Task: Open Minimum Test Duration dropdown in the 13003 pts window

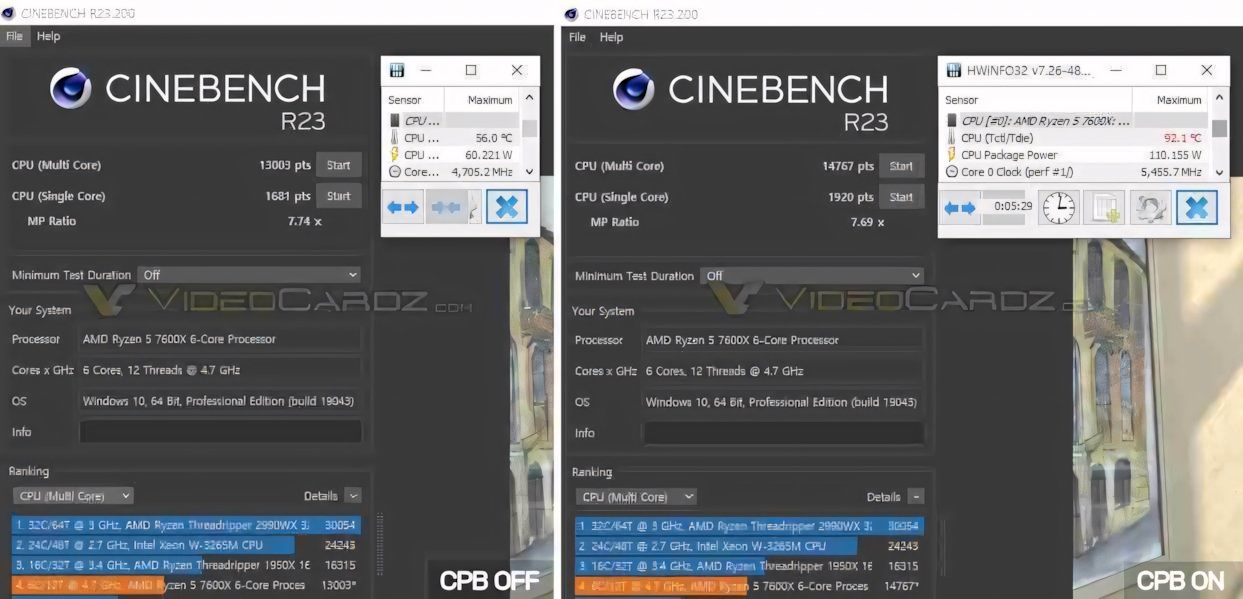Action: point(250,275)
